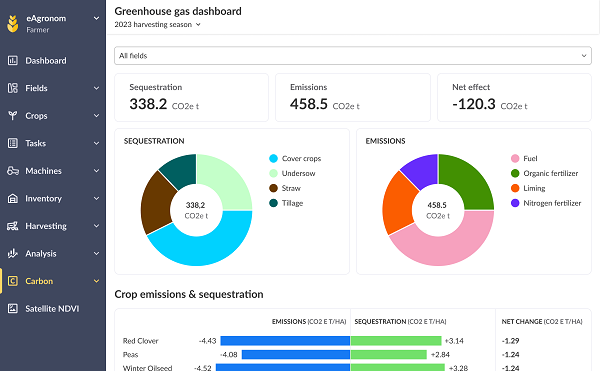Open the All fields dropdown

(x=353, y=56)
